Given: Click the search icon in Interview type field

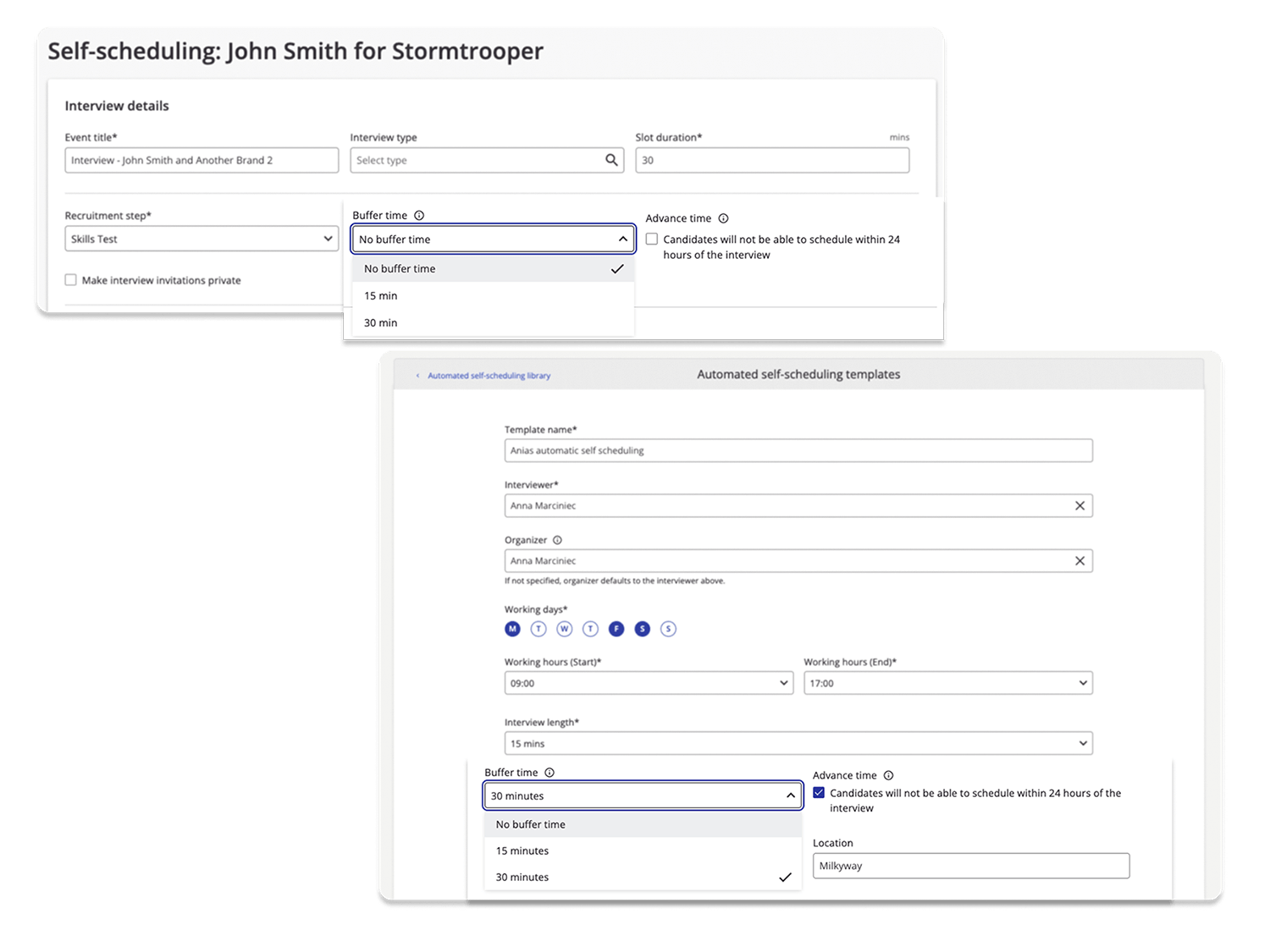Looking at the screenshot, I should tap(611, 160).
